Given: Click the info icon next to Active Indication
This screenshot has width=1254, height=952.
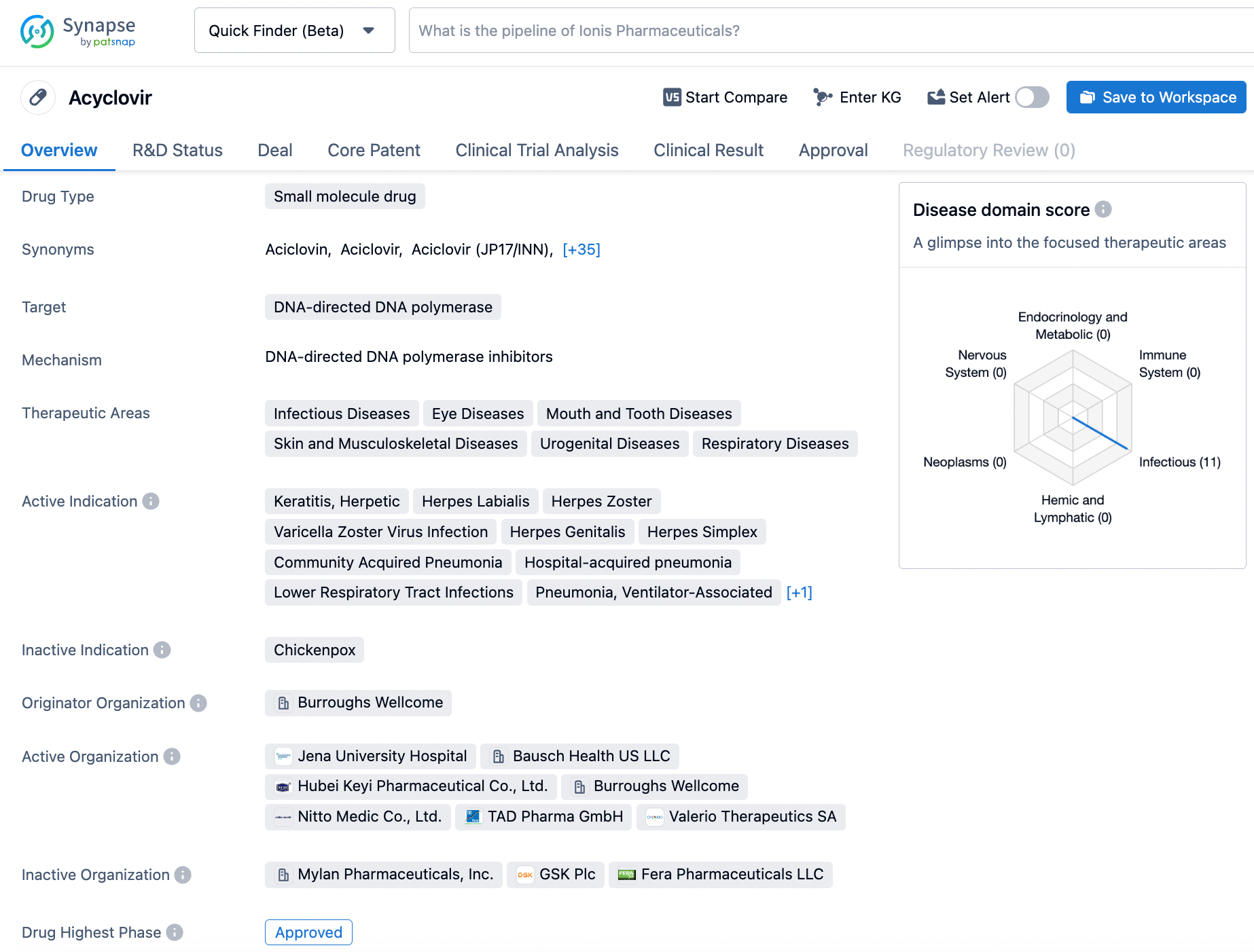Looking at the screenshot, I should [x=151, y=501].
